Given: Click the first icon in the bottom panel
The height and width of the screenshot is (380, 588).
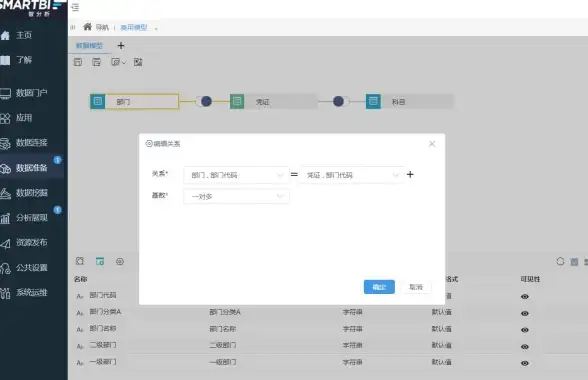Looking at the screenshot, I should coord(80,261).
